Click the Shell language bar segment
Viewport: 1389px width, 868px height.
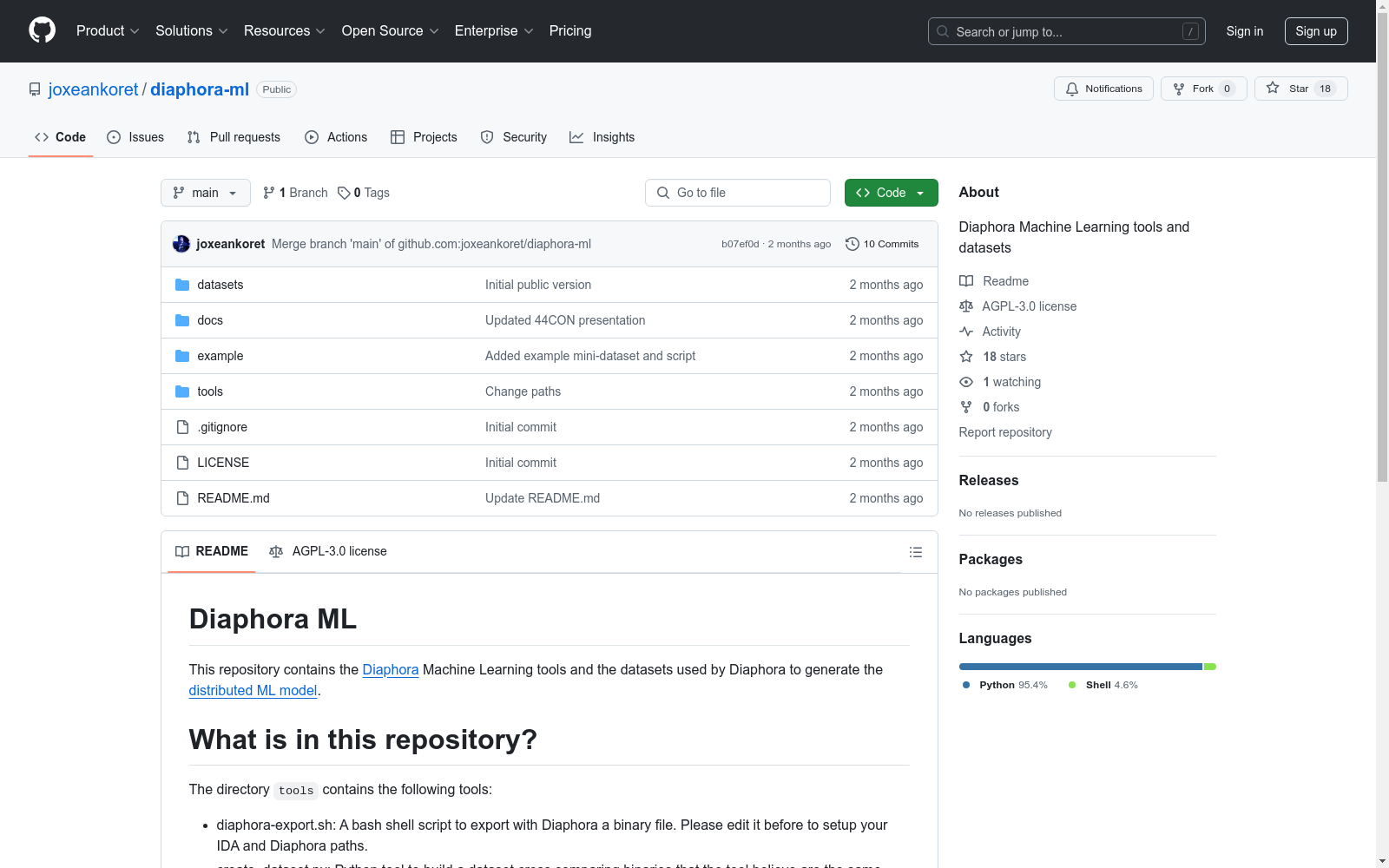tap(1210, 667)
